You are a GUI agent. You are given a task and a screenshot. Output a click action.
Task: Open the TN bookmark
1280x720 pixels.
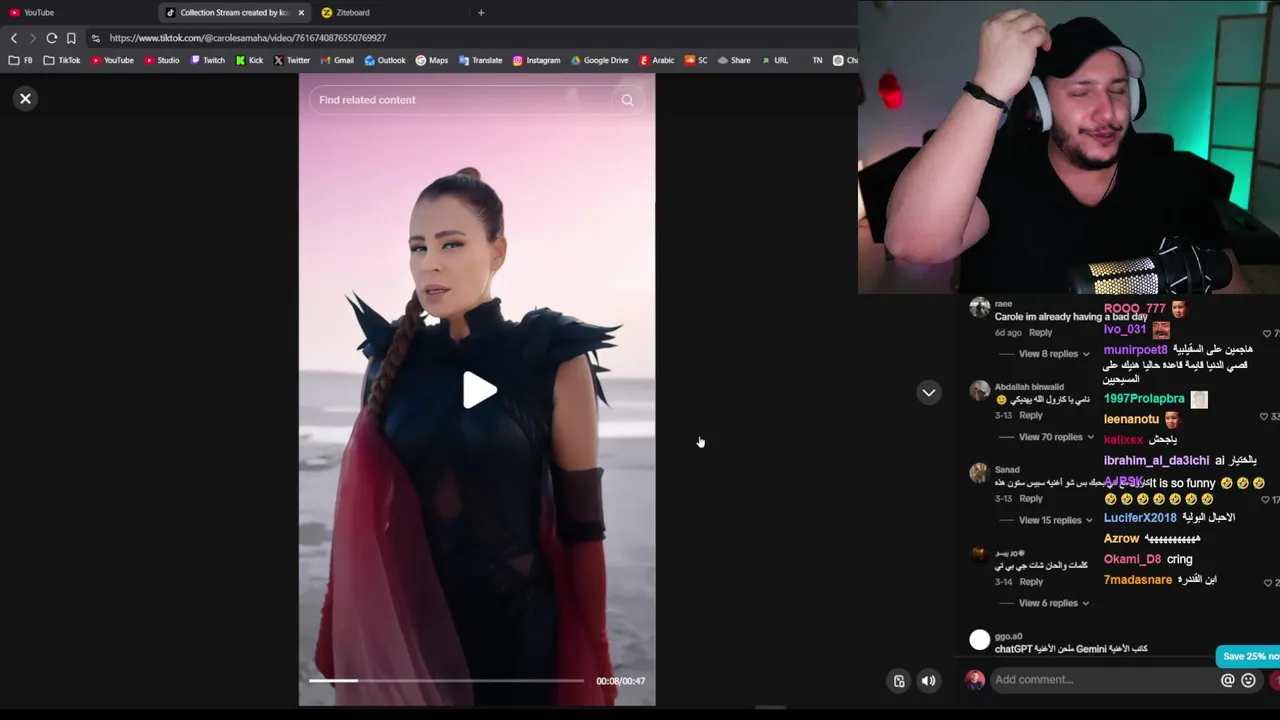pyautogui.click(x=817, y=60)
